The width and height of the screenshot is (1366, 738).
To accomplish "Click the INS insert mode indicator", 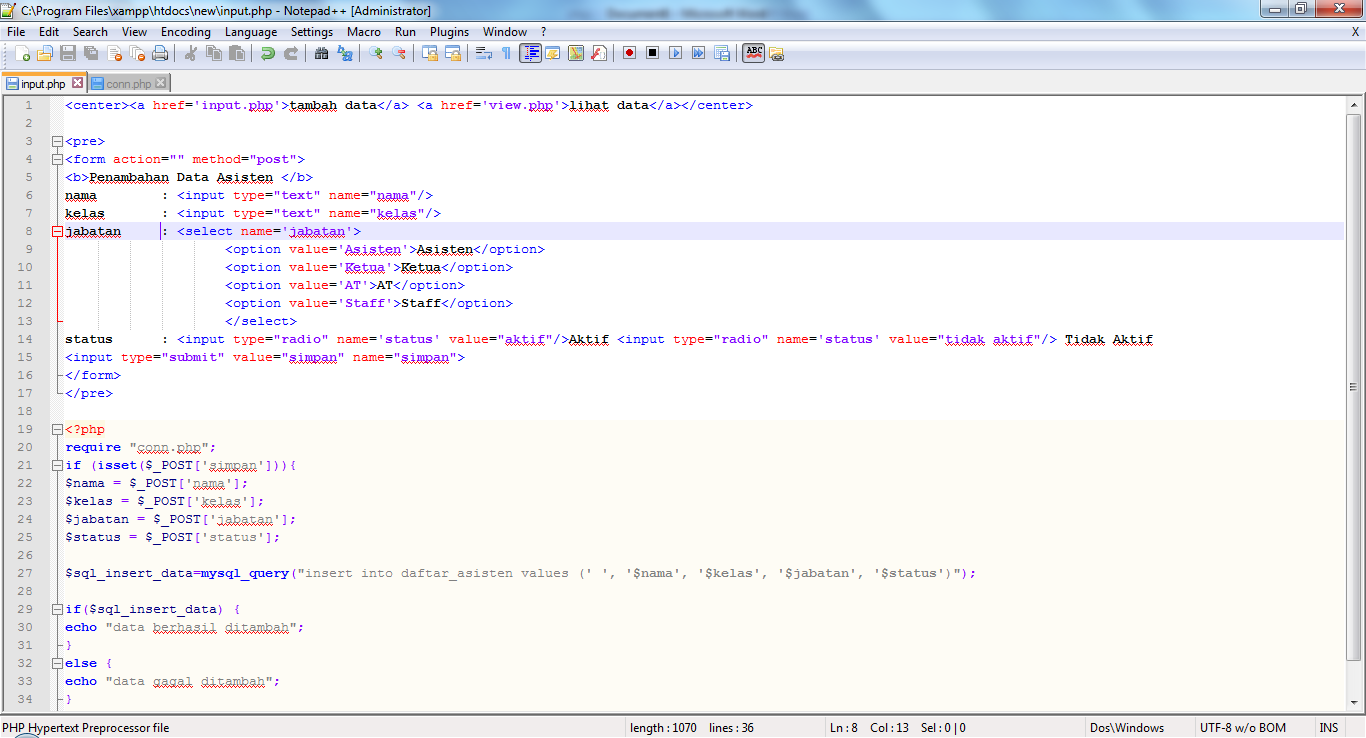I will (x=1329, y=728).
